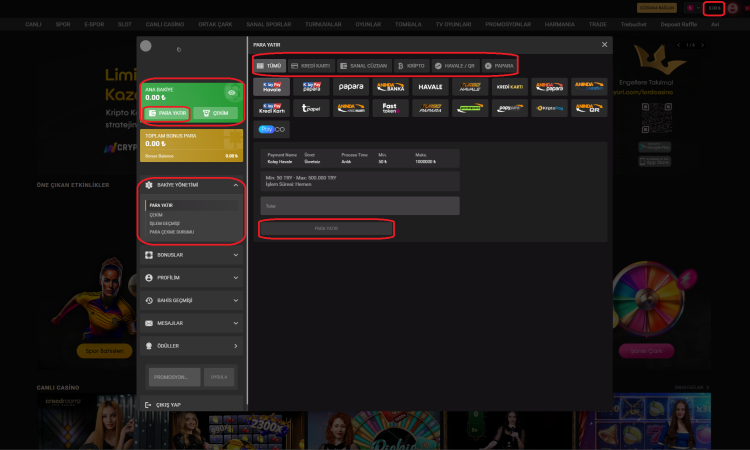Open the App Store badge
This screenshot has height=450, width=750.
coord(655,162)
